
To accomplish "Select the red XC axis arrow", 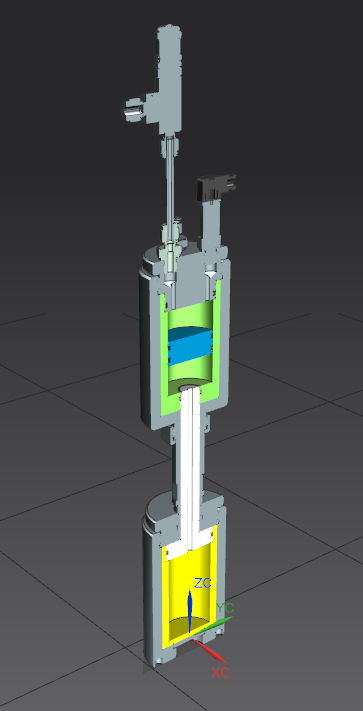I will pyautogui.click(x=210, y=651).
